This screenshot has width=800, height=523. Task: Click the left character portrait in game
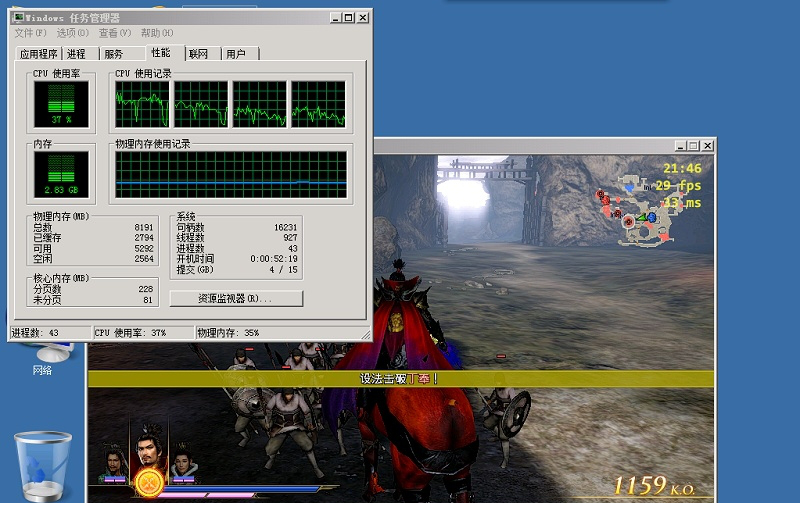(x=116, y=461)
